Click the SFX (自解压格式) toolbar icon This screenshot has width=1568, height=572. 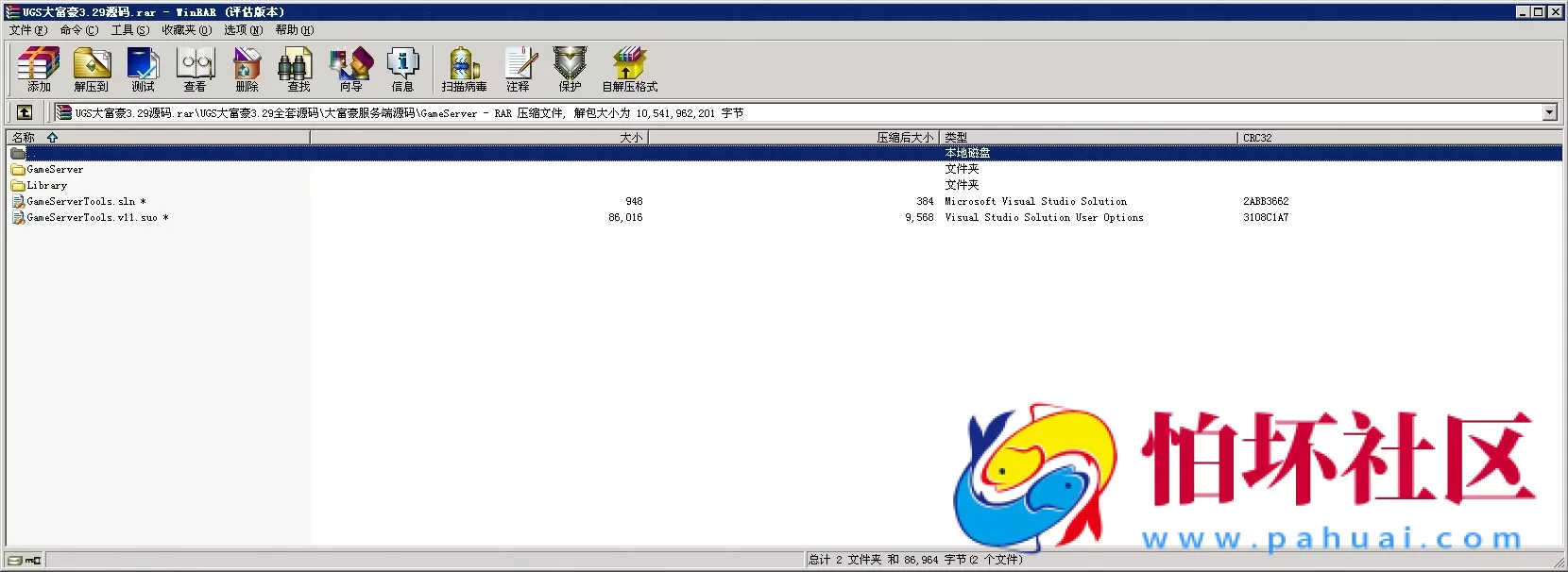click(x=630, y=70)
